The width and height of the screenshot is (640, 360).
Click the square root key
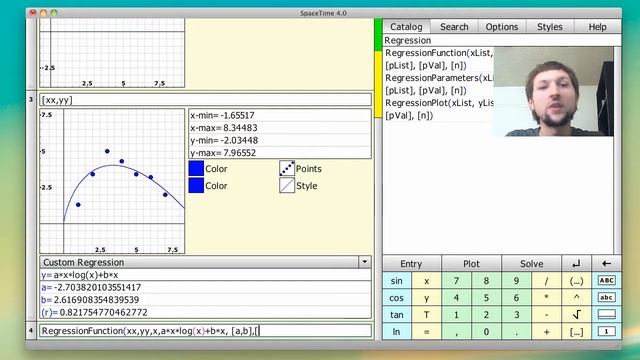(x=576, y=314)
